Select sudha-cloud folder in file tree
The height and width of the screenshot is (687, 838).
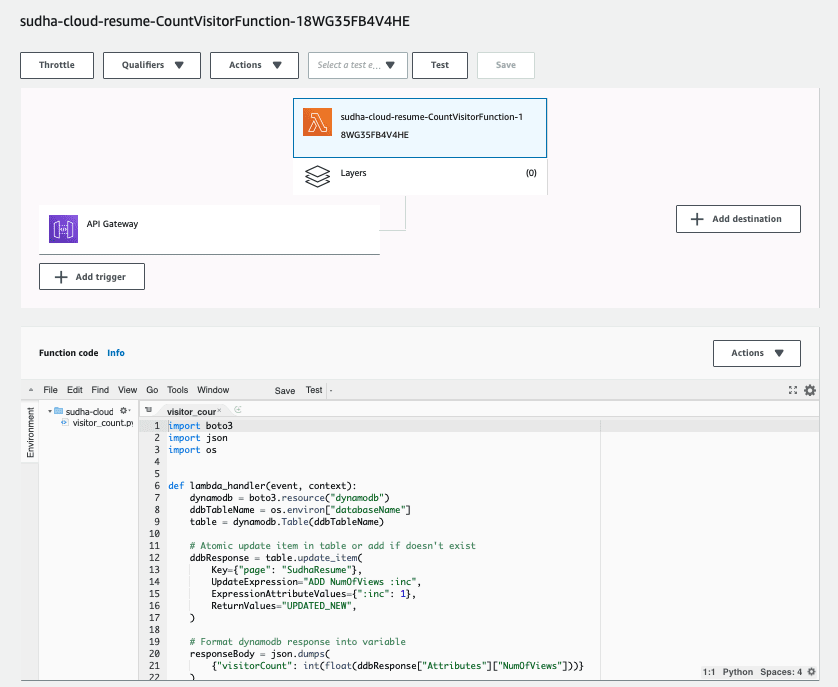(x=89, y=411)
